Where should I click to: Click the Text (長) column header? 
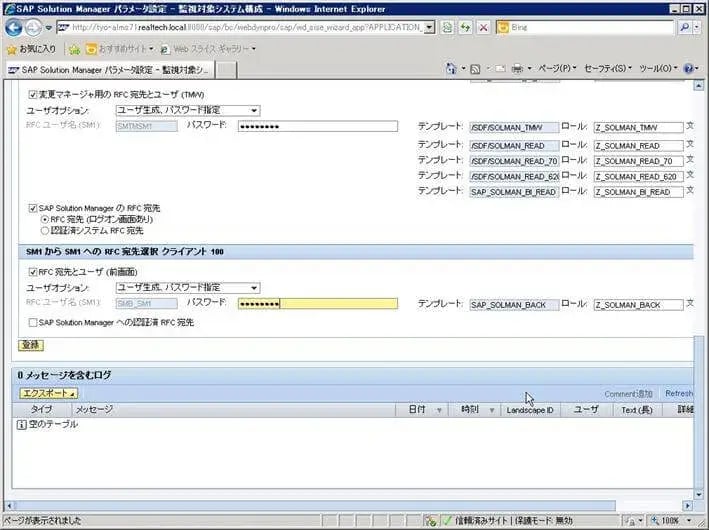click(637, 410)
